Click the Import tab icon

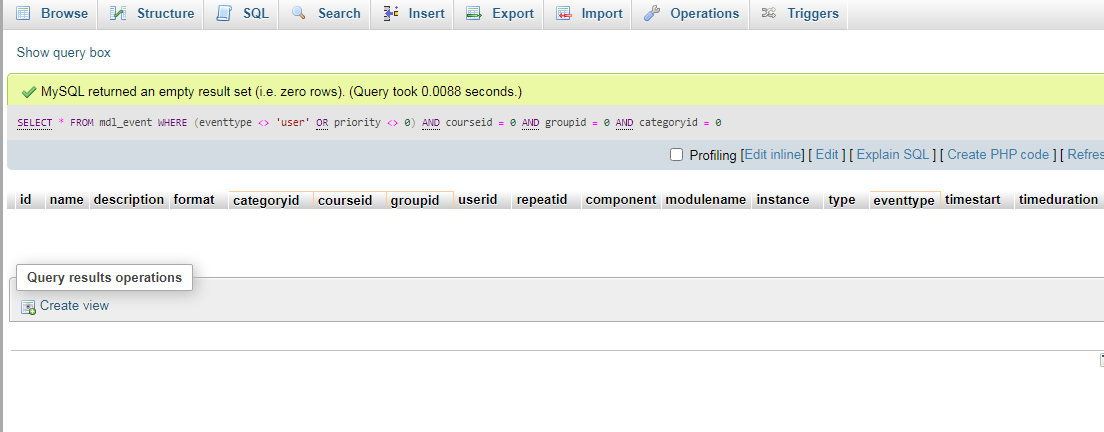(x=563, y=13)
